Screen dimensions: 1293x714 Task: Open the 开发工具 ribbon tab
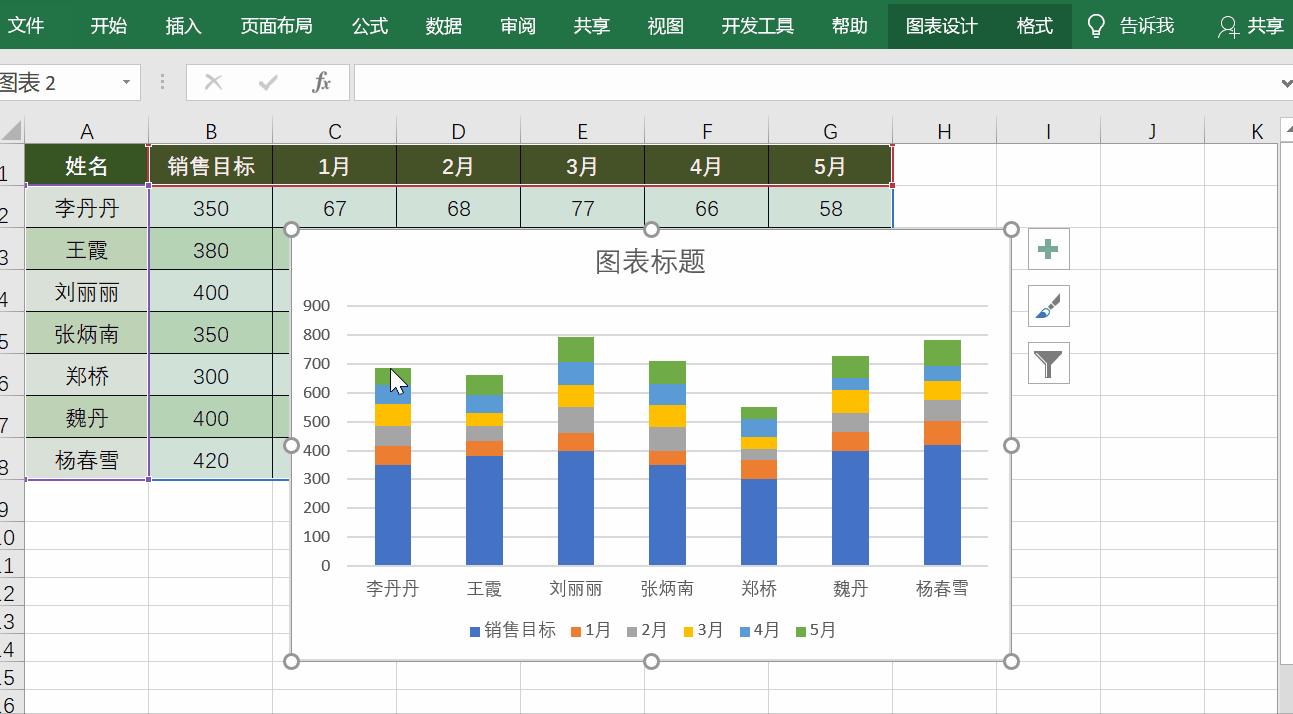pos(758,25)
